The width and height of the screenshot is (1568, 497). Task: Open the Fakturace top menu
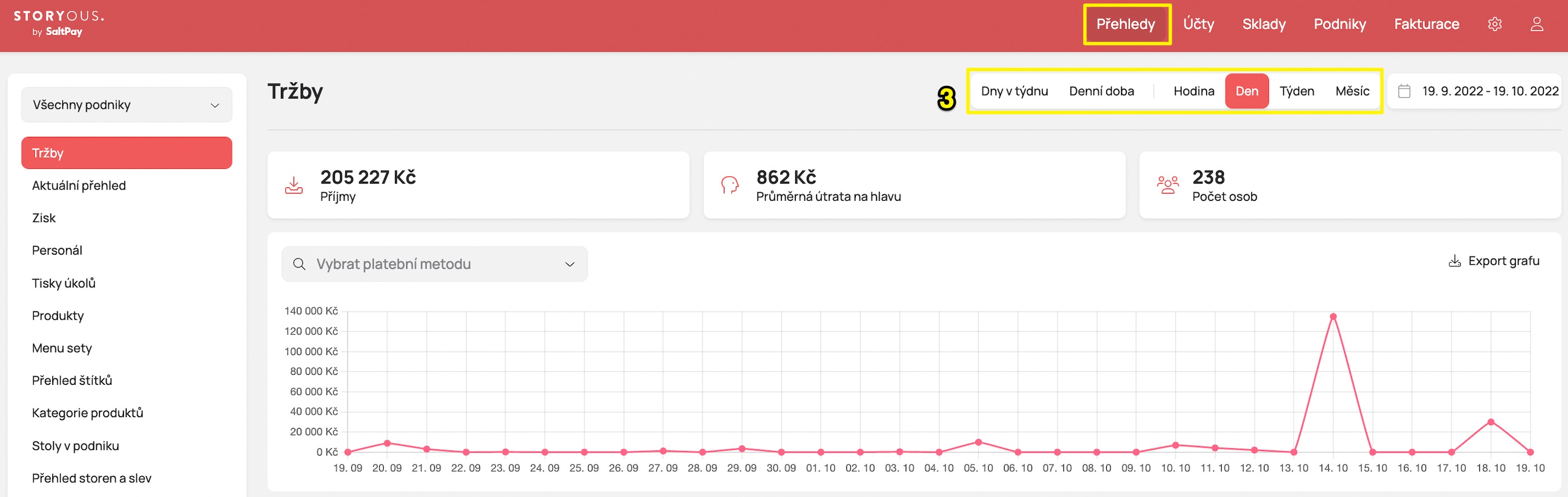click(x=1426, y=24)
